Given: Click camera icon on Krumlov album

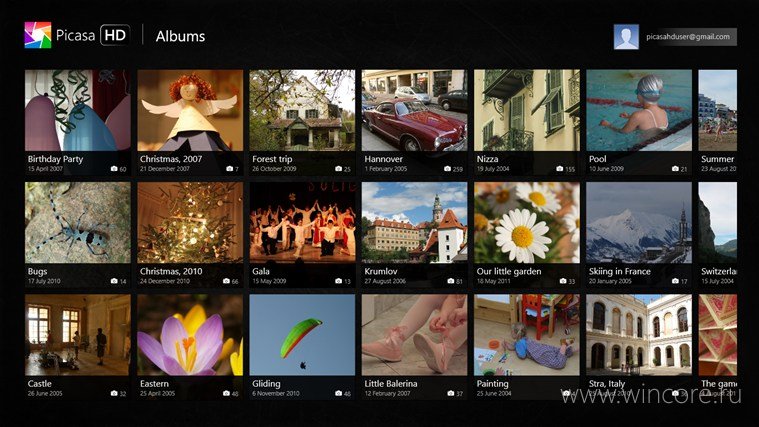Looking at the screenshot, I should point(451,281).
